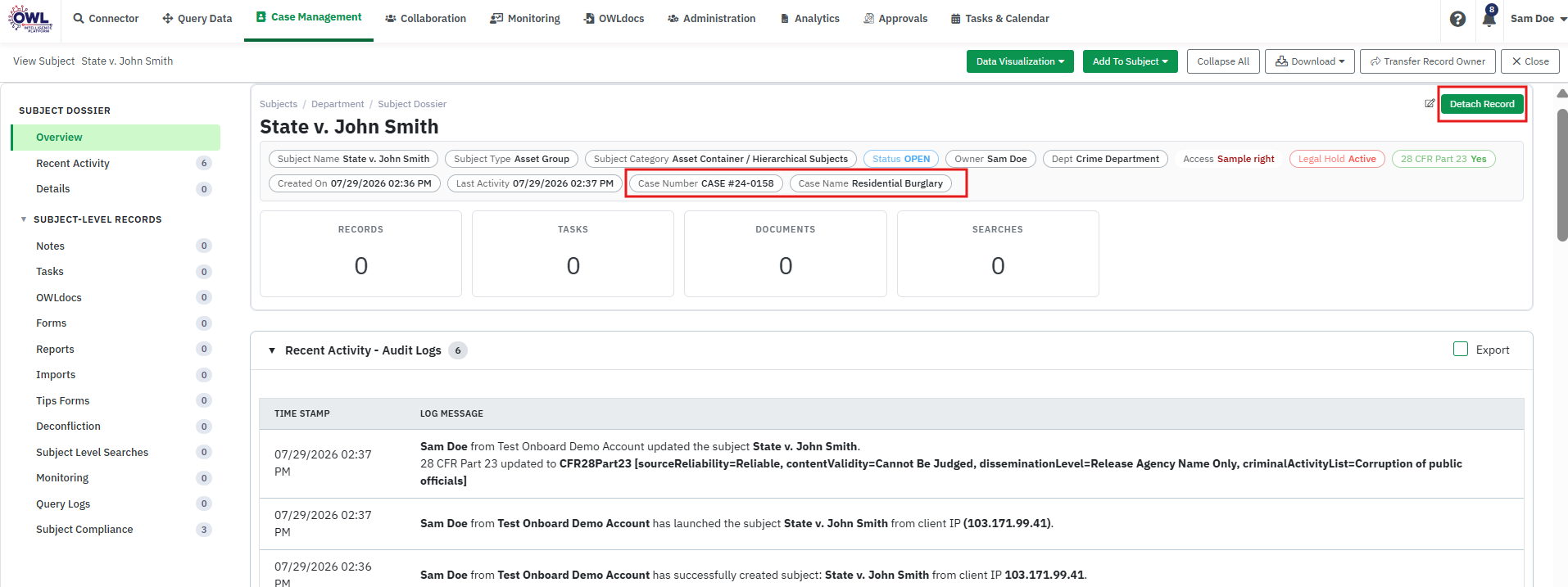Click the Collapse All button
The height and width of the screenshot is (587, 1568).
pos(1222,61)
